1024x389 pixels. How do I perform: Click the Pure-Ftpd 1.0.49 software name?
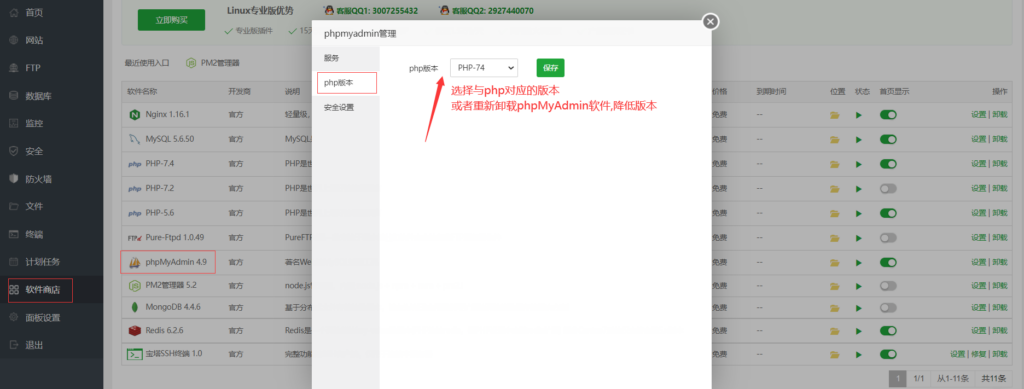[x=175, y=238]
